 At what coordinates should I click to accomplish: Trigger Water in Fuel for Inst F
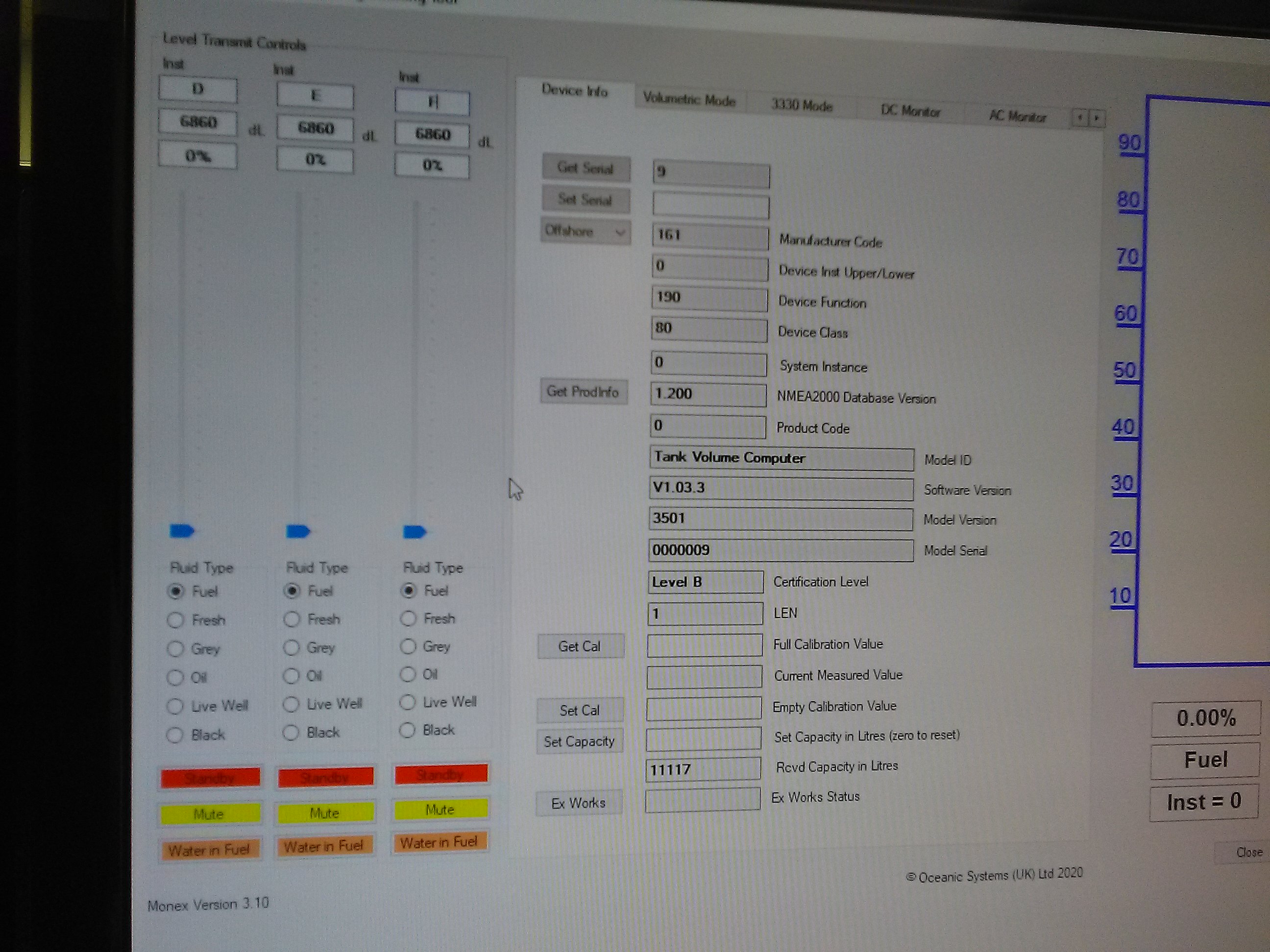440,842
